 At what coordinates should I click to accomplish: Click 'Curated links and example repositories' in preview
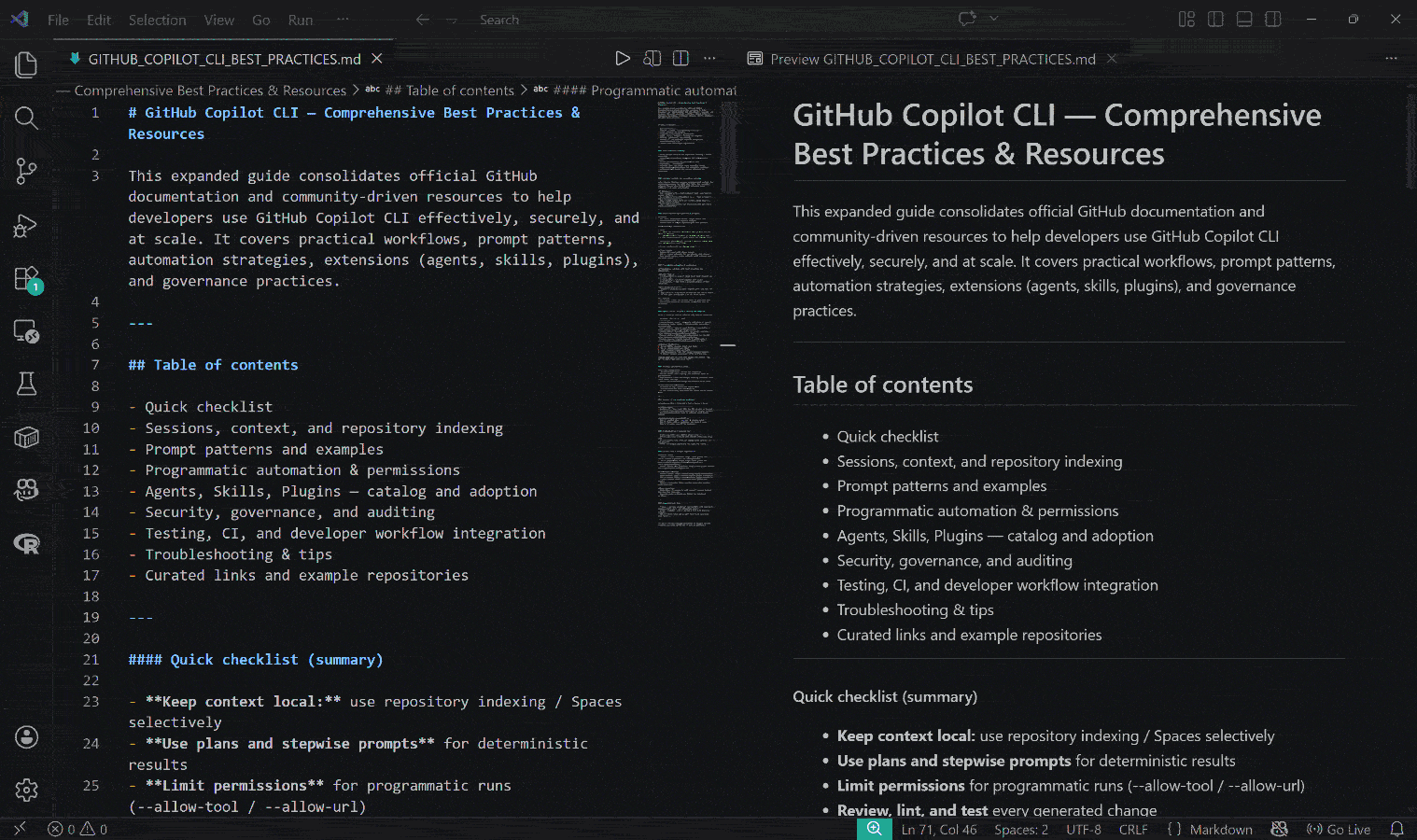[x=969, y=635]
